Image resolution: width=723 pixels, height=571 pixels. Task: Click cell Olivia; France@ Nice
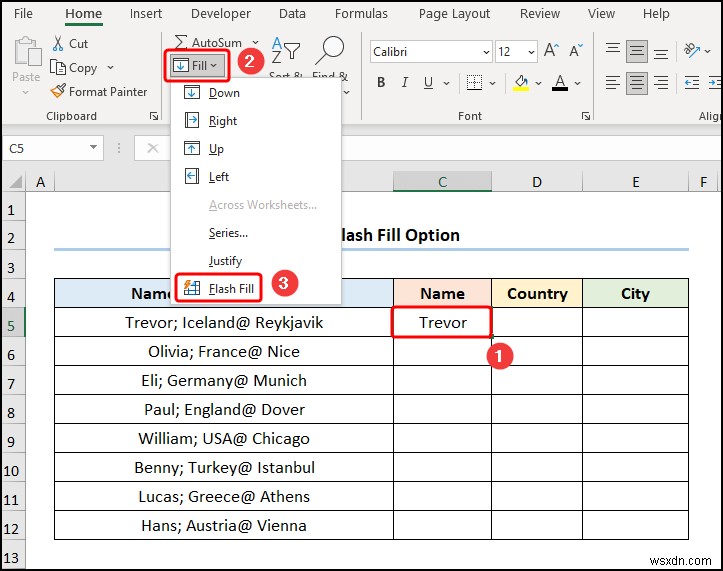click(x=224, y=351)
